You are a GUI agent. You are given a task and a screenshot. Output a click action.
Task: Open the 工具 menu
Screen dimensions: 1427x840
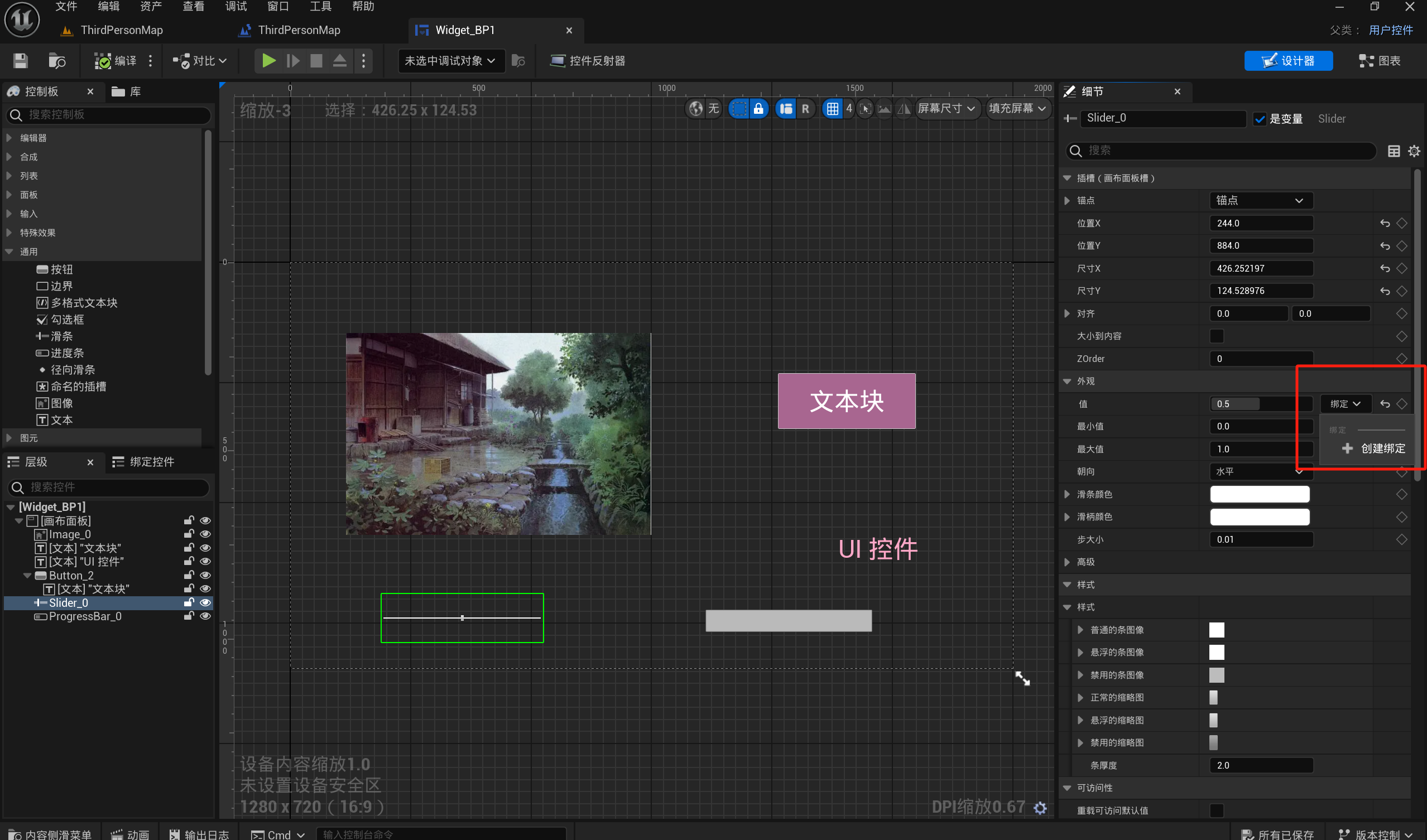pyautogui.click(x=320, y=6)
